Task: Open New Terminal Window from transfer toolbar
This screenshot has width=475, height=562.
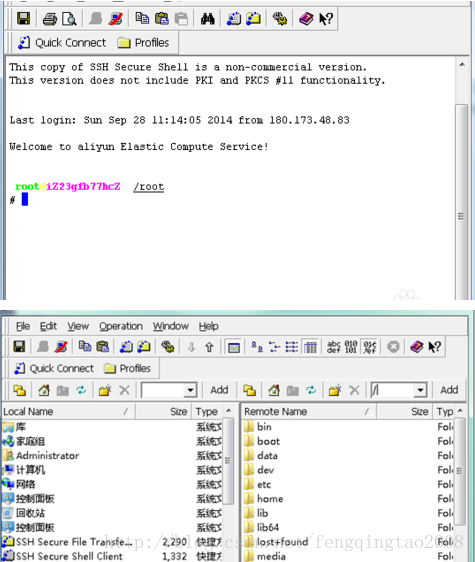Action: [x=126, y=347]
